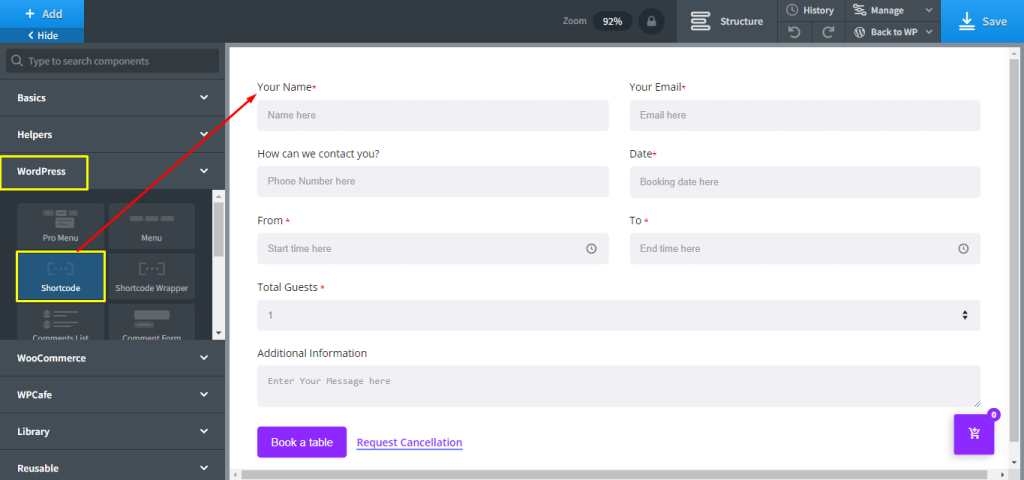Open the Total Guests select dropdown
The height and width of the screenshot is (480, 1024).
tap(618, 315)
